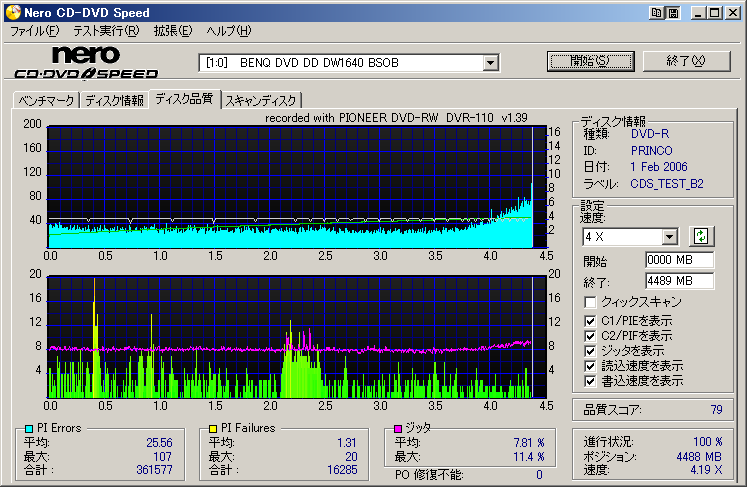Toggle the クイックスキャン checkbox
The image size is (747, 487).
[x=590, y=302]
